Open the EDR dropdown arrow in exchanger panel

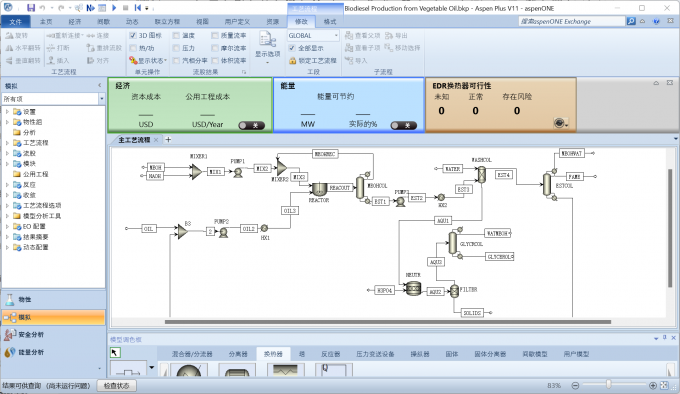coord(567,125)
